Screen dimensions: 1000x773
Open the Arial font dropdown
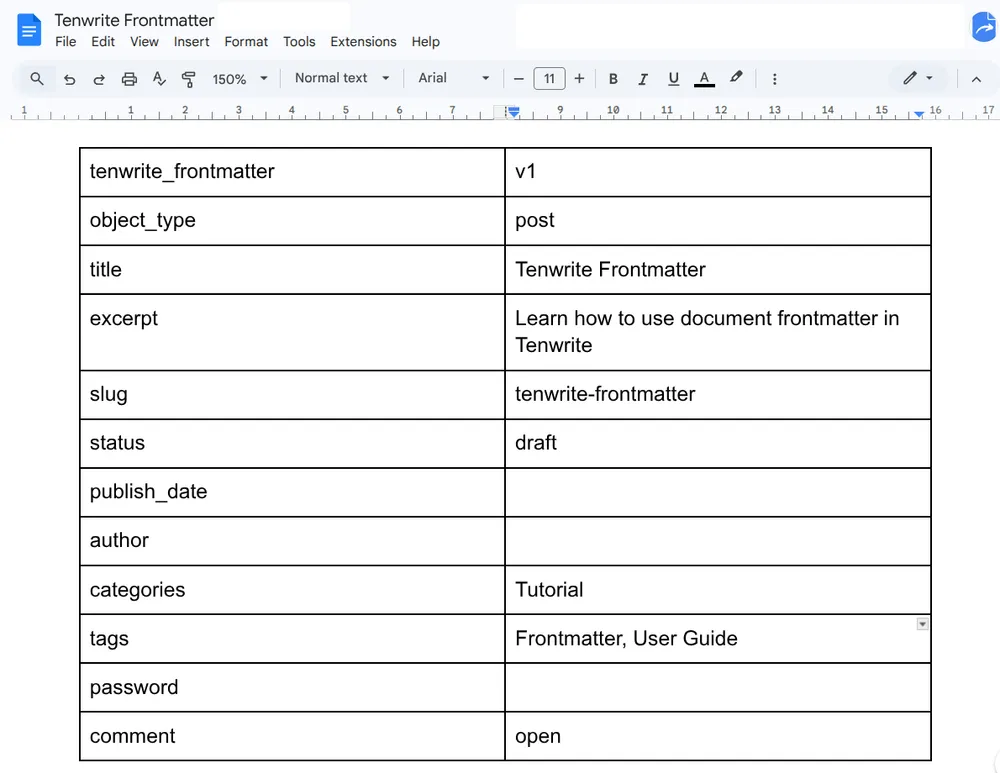click(453, 78)
